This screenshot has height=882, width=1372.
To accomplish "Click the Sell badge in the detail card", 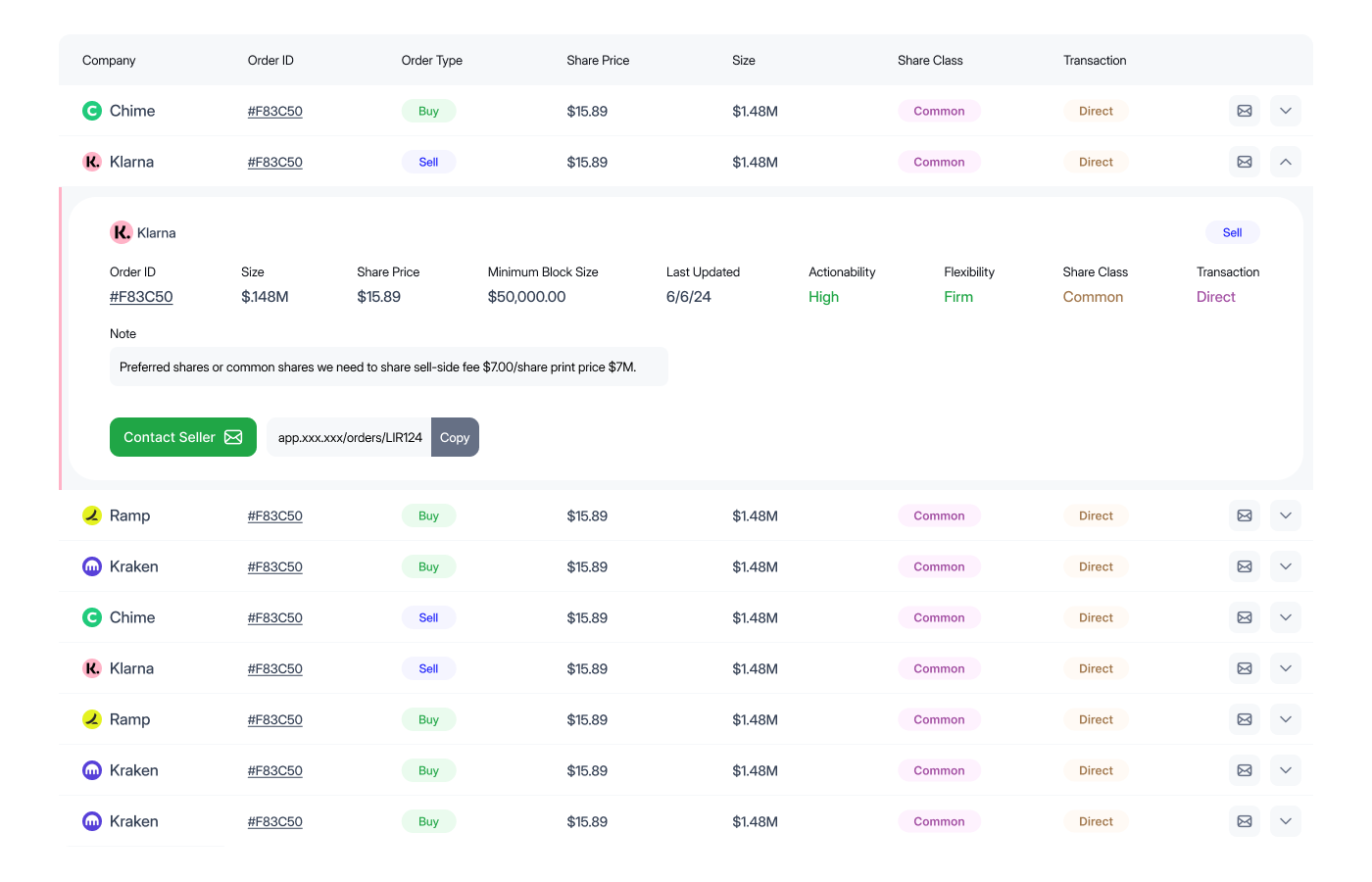I will tap(1233, 232).
